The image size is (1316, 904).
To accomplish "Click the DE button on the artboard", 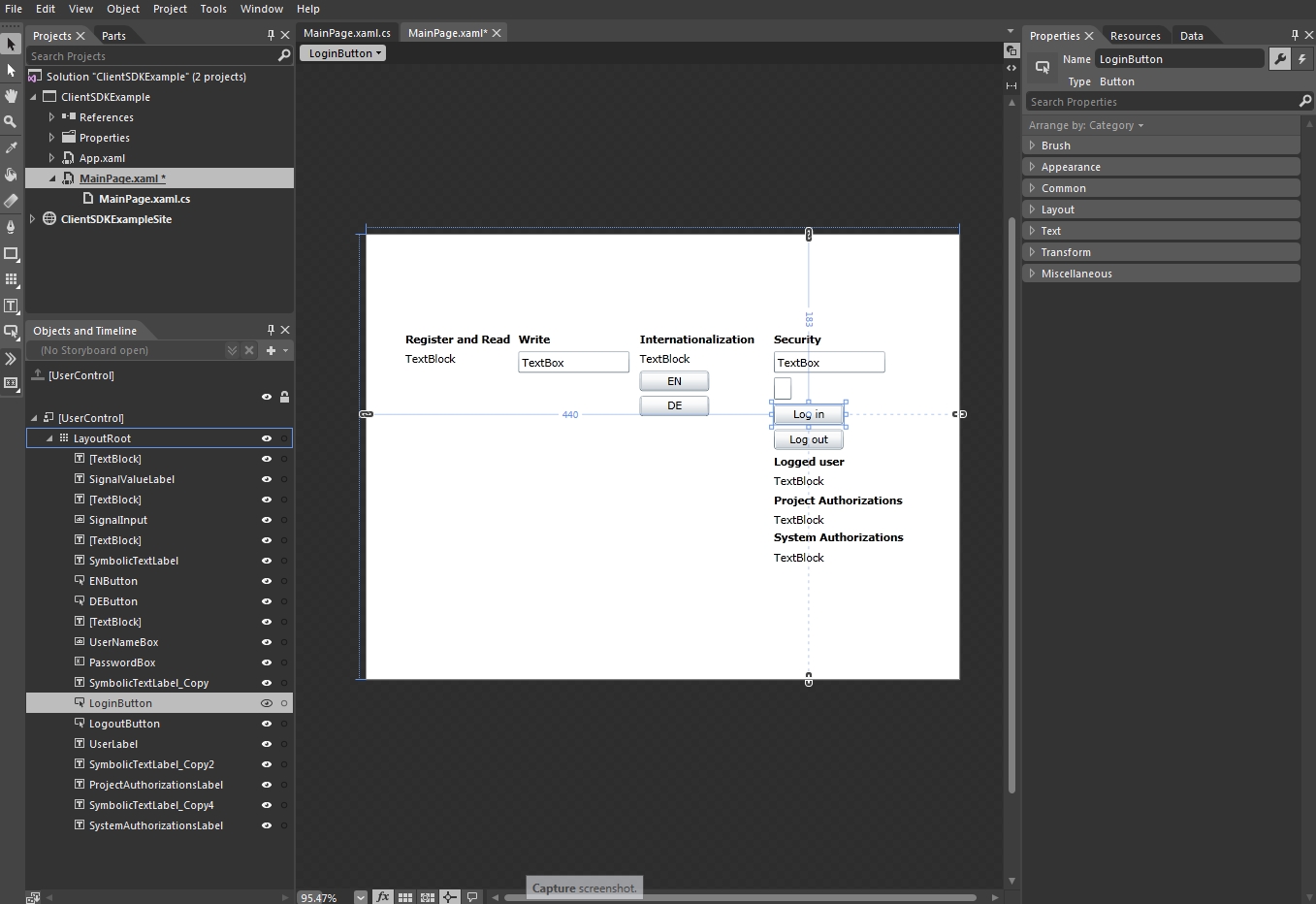I will pos(674,405).
